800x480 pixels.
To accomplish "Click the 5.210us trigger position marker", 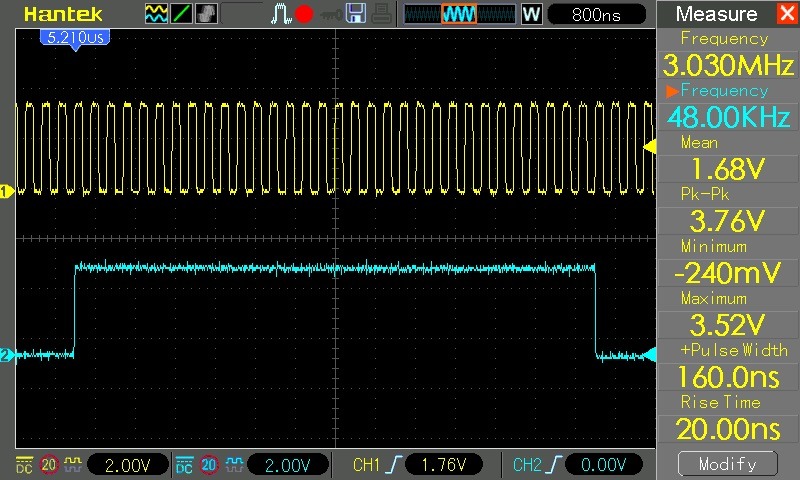I will pyautogui.click(x=75, y=39).
